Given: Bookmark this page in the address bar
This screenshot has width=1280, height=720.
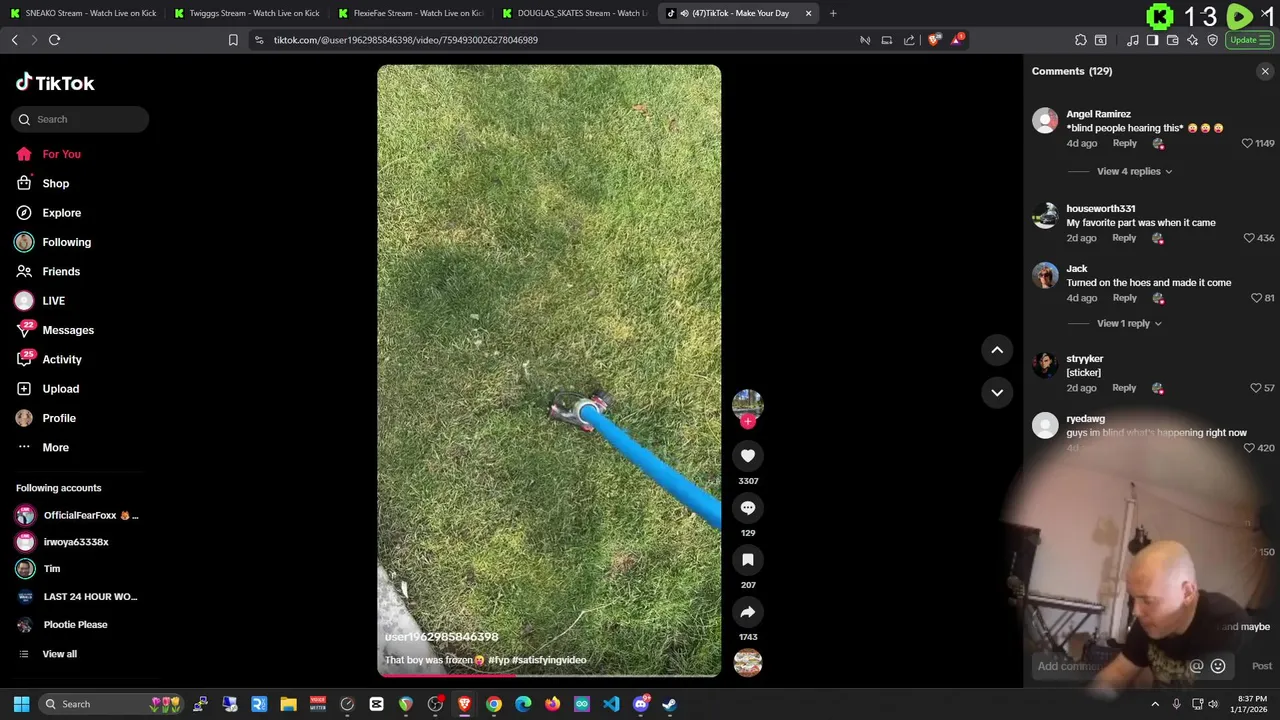Looking at the screenshot, I should pyautogui.click(x=233, y=40).
